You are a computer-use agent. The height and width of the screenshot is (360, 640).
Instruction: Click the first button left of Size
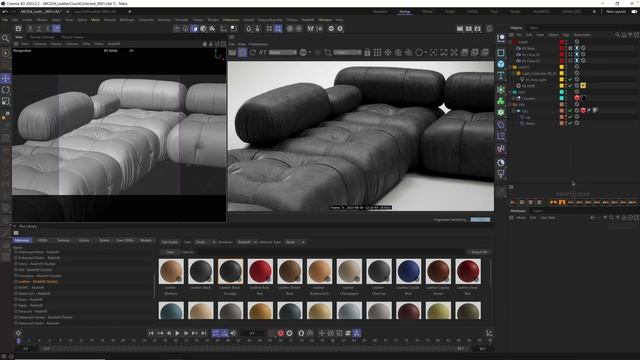coord(170,242)
